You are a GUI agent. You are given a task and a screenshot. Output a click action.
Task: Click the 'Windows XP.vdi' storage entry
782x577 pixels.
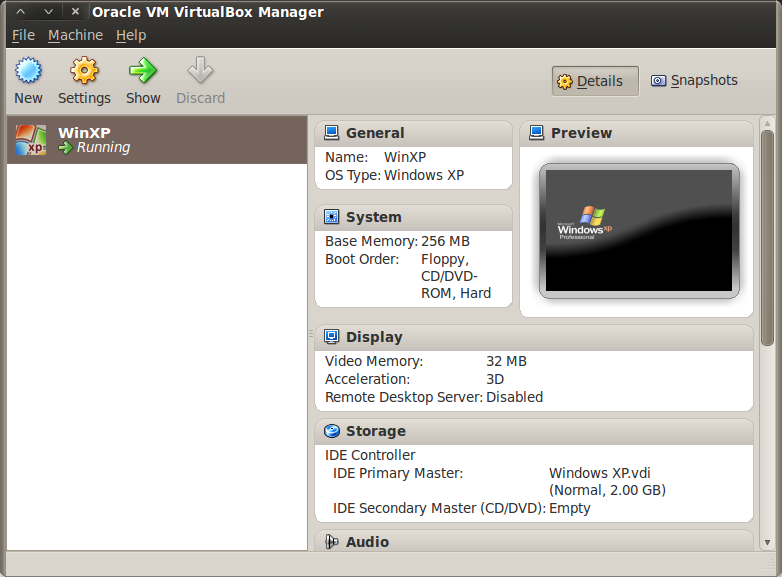599,473
